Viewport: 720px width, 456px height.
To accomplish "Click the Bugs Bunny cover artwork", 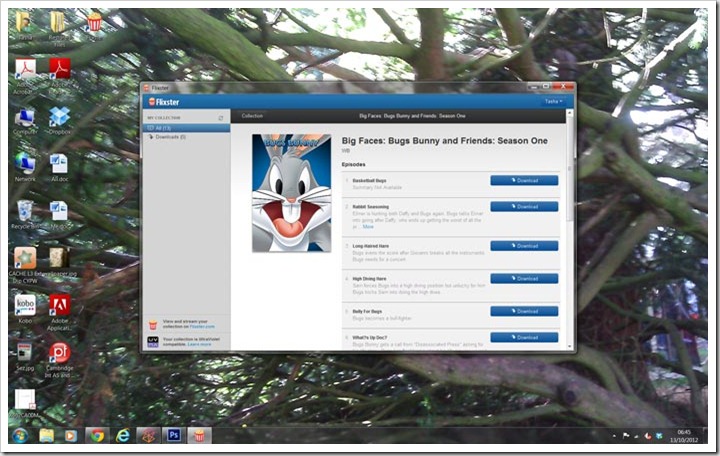I will point(292,193).
